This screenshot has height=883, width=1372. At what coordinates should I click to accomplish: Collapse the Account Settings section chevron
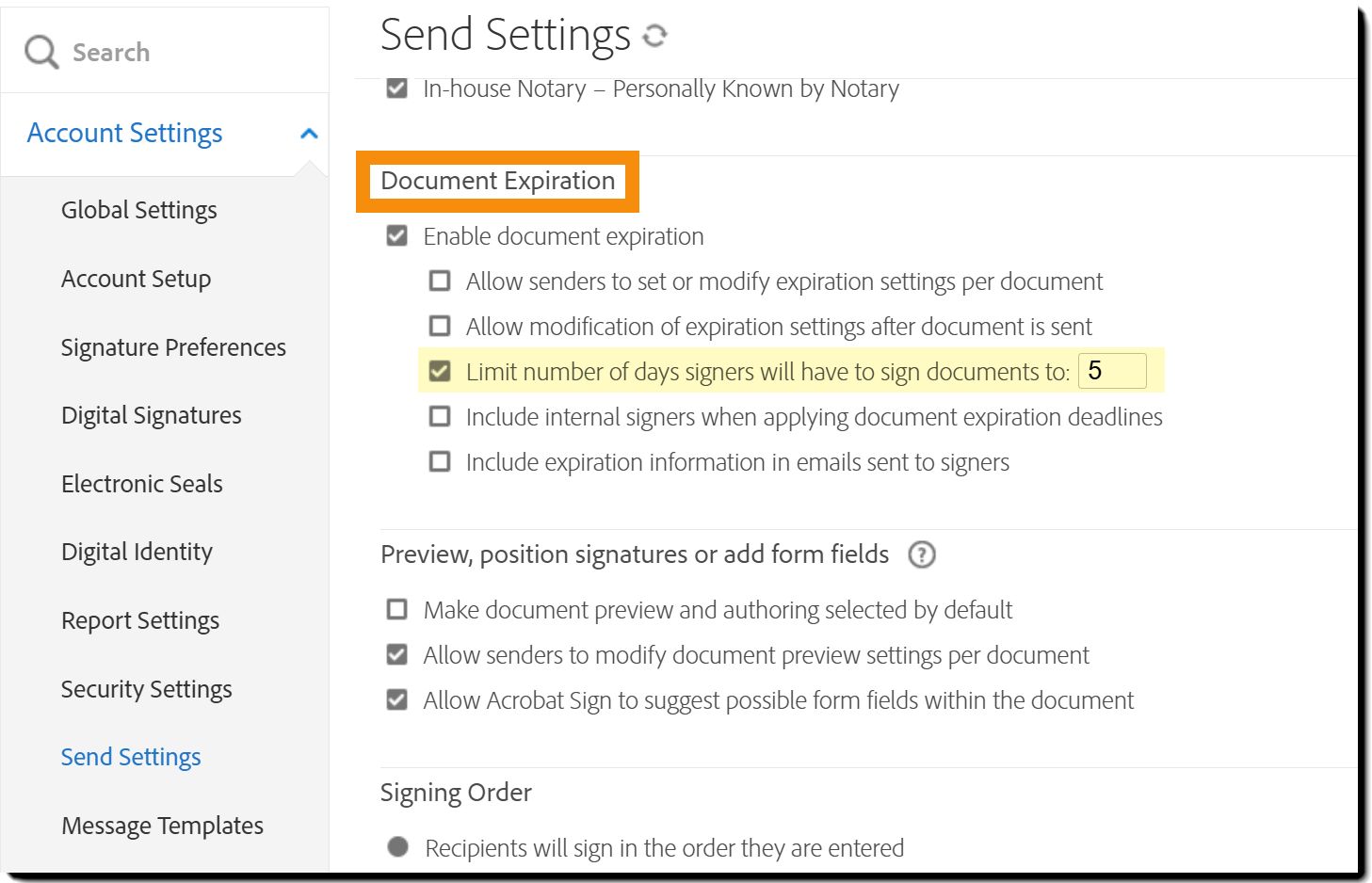point(309,134)
